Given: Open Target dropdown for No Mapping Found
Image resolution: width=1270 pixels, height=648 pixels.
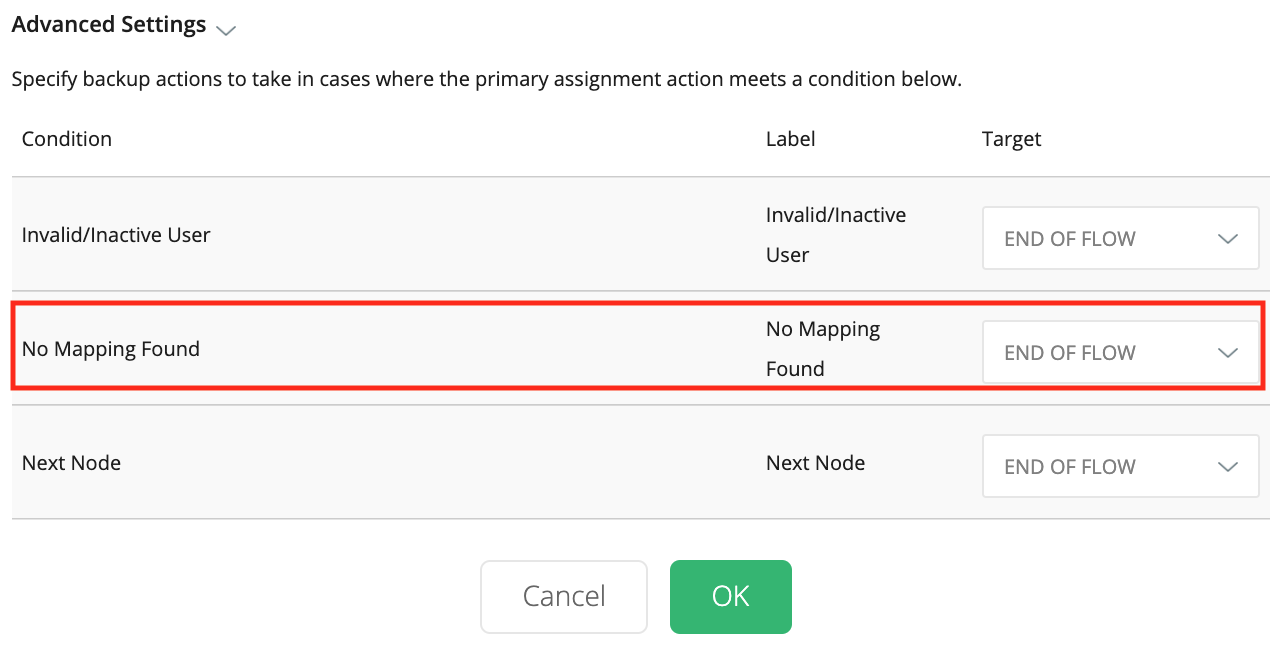Looking at the screenshot, I should [1119, 353].
